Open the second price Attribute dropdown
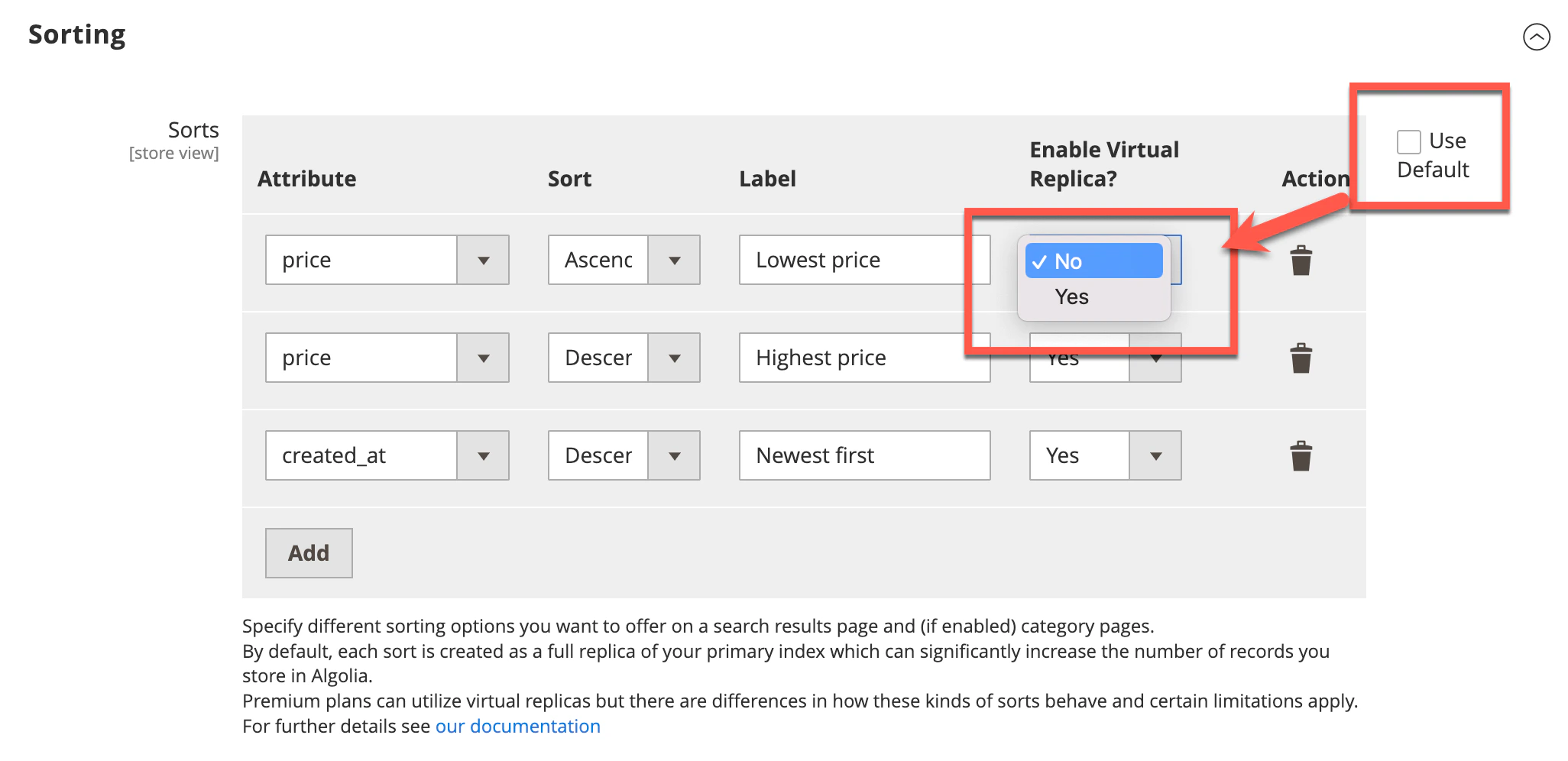This screenshot has width=1568, height=761. [484, 358]
